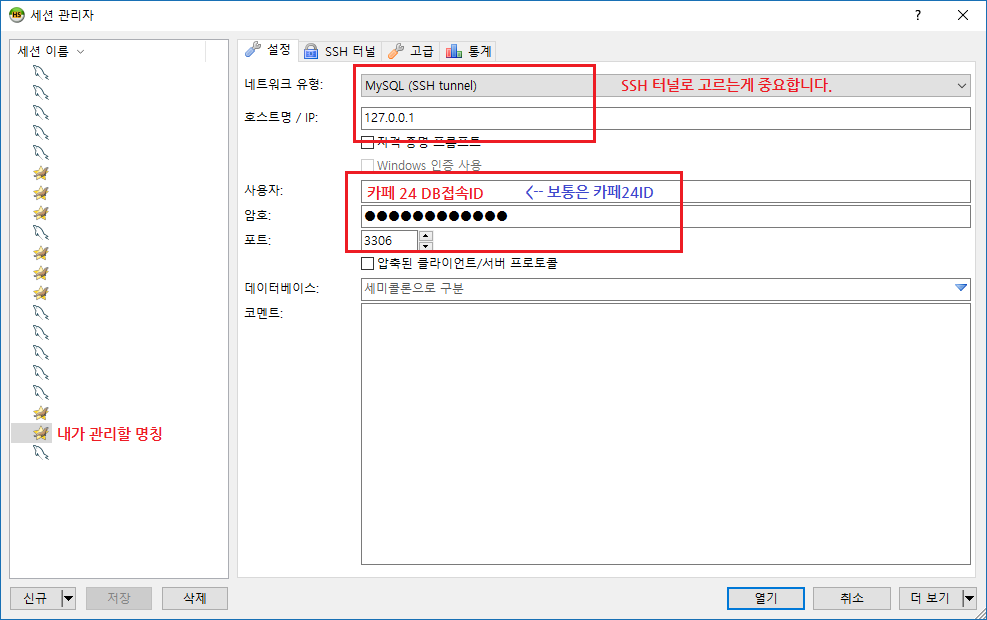Focus the 사용자 input field
Viewport: 987px width, 620px height.
pos(665,192)
